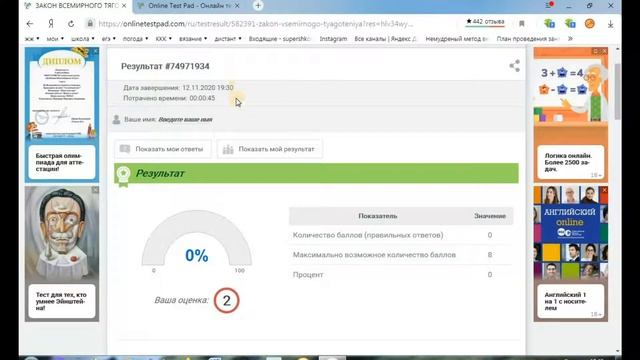Open the План проведения bookmark

[527, 39]
